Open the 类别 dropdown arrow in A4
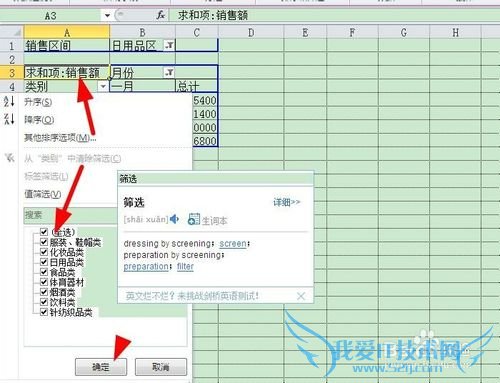 [103, 86]
